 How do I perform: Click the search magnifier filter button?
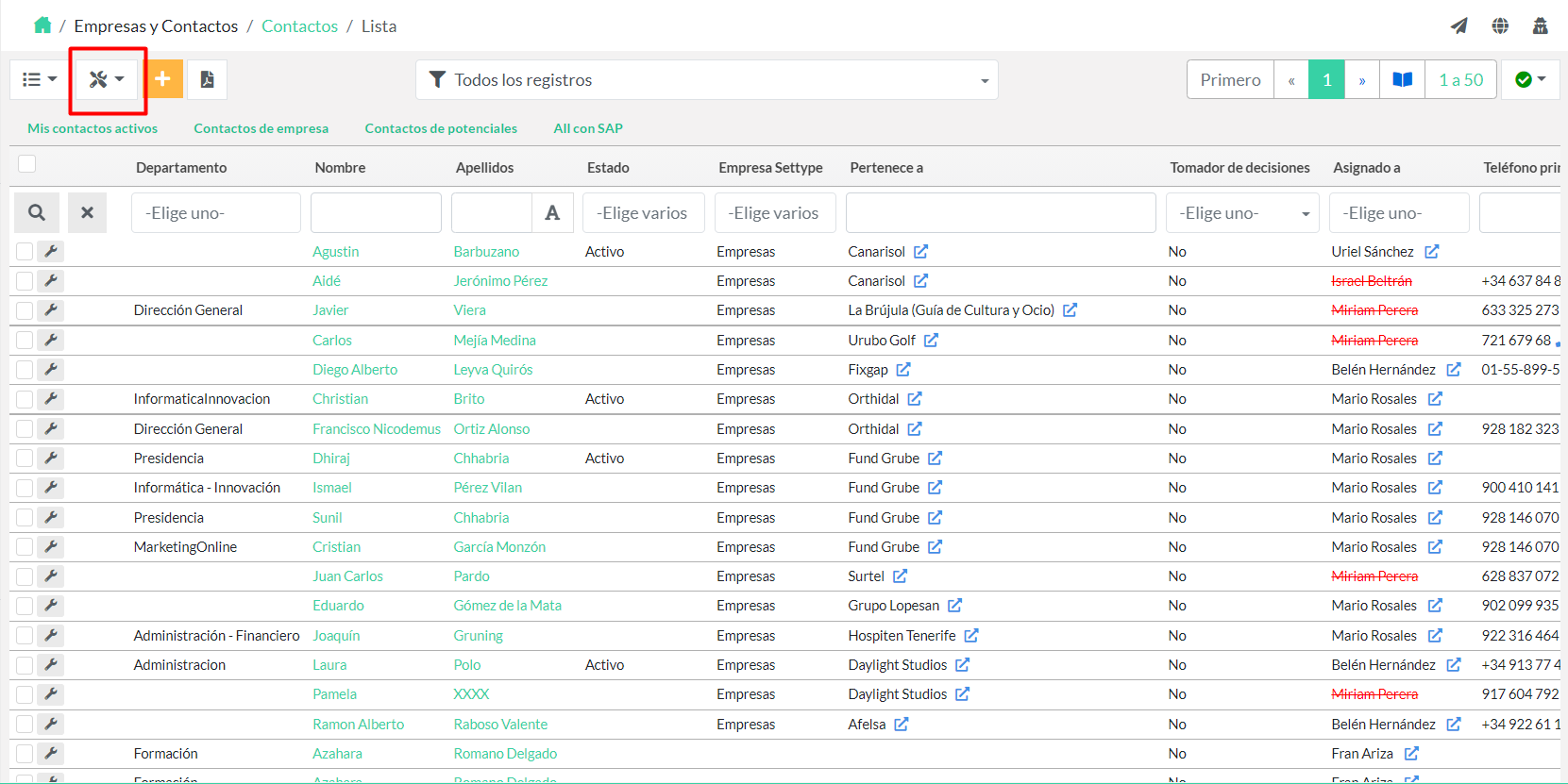point(37,212)
